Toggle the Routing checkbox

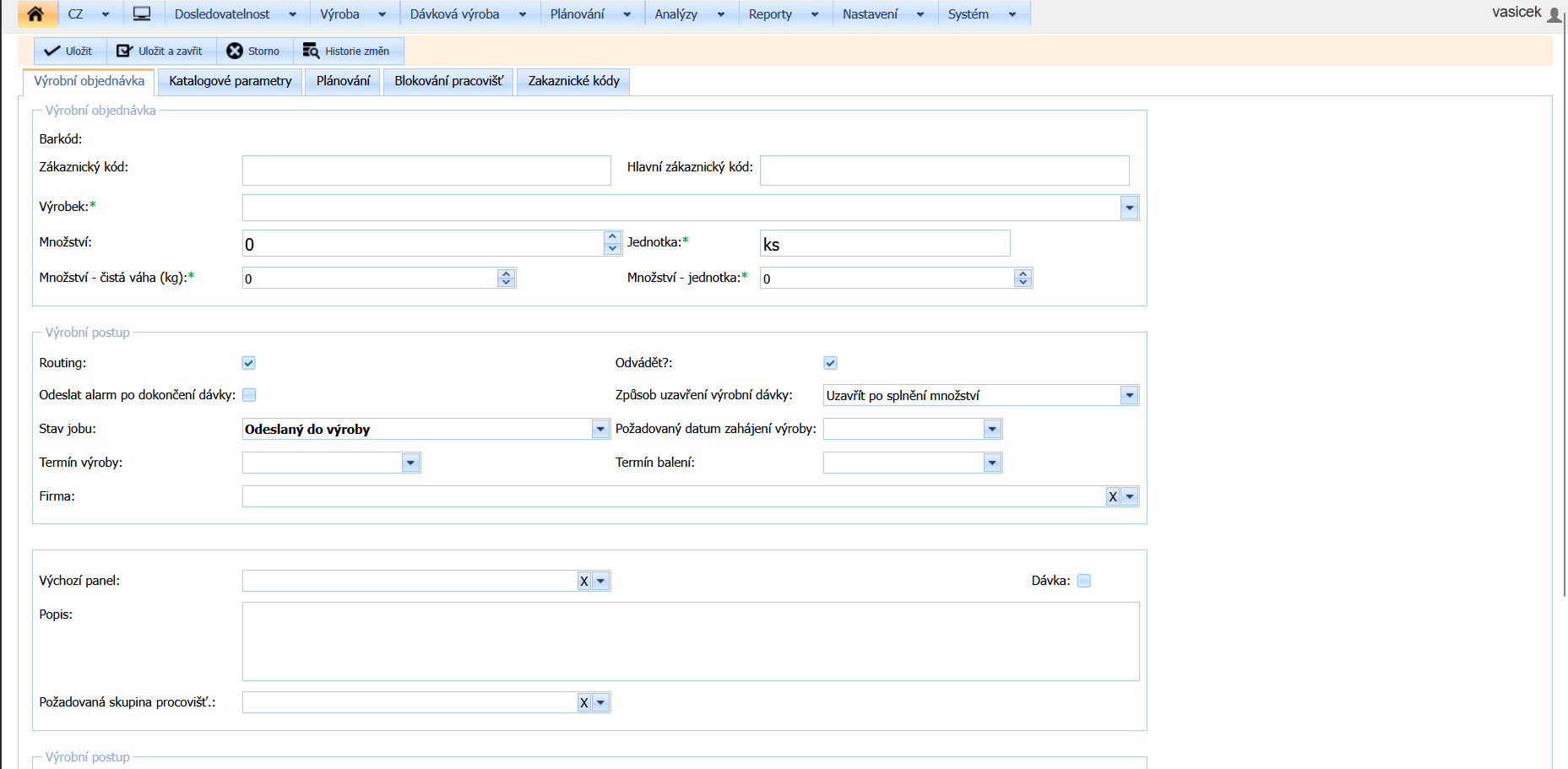[249, 363]
